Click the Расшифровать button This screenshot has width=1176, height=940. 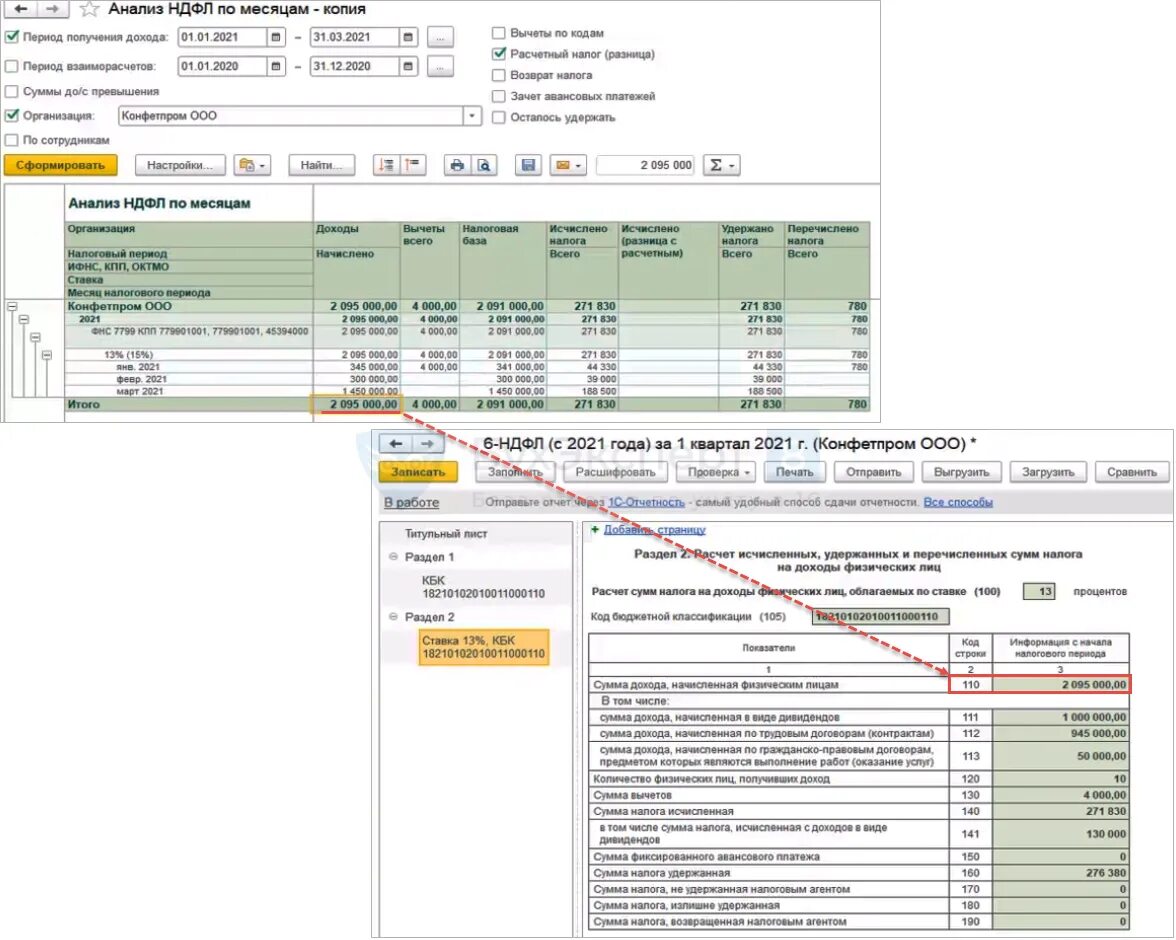[615, 472]
